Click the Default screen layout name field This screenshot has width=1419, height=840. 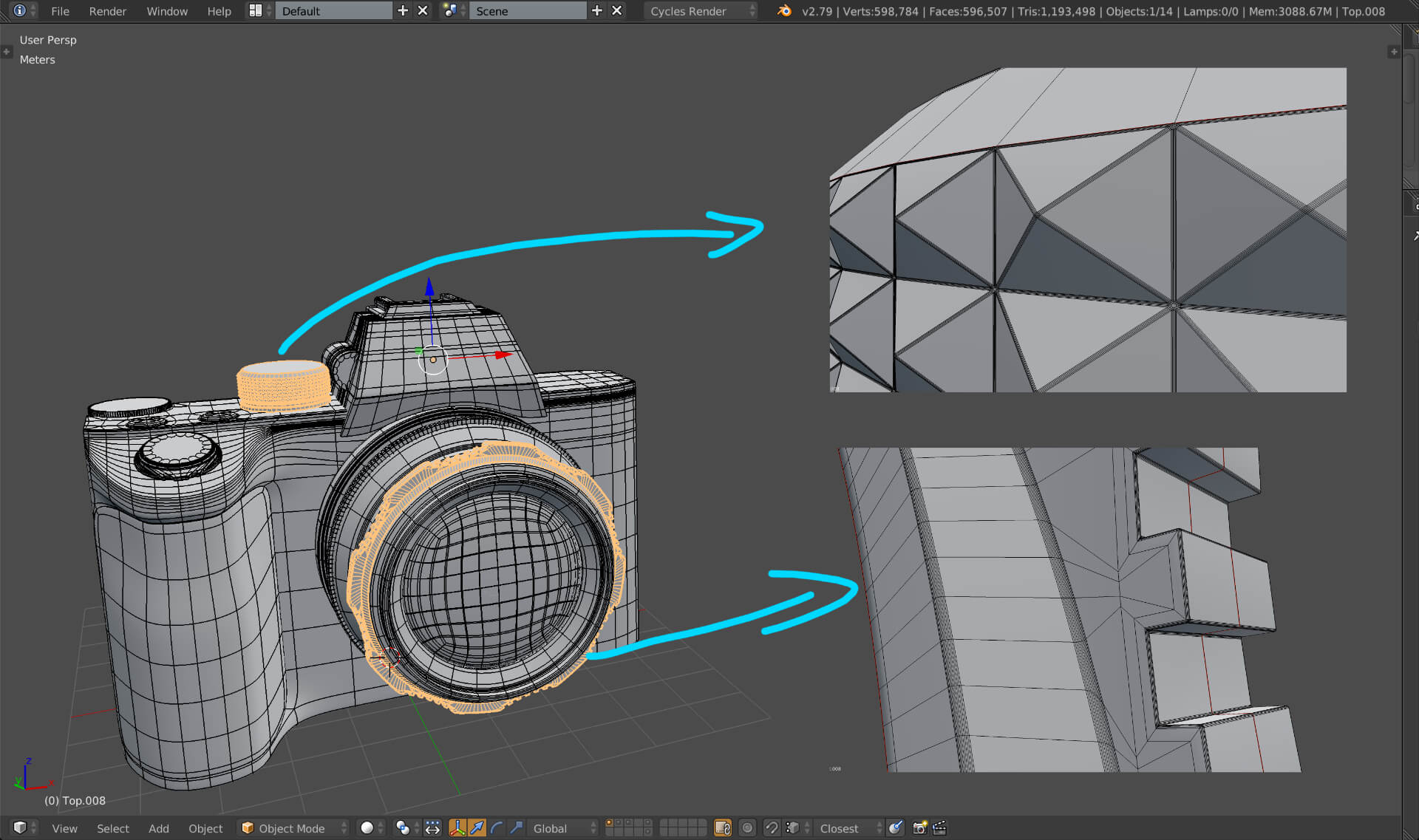click(x=333, y=11)
